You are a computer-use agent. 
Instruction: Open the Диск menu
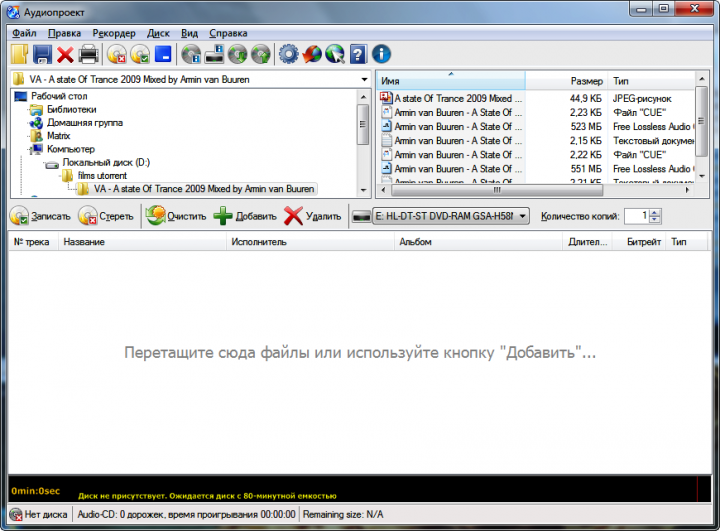(x=158, y=33)
